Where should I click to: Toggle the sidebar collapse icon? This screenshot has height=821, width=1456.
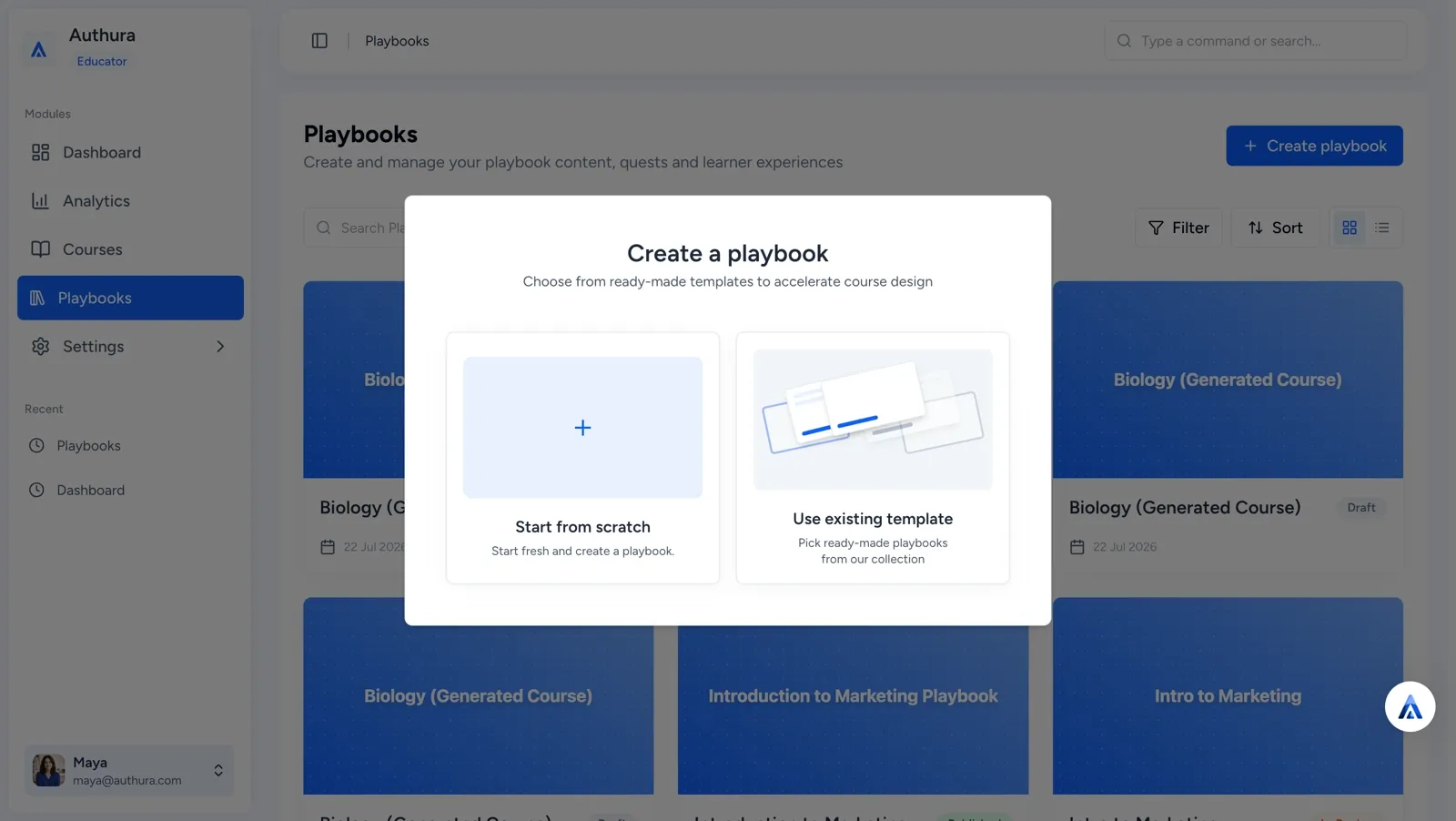click(x=319, y=40)
